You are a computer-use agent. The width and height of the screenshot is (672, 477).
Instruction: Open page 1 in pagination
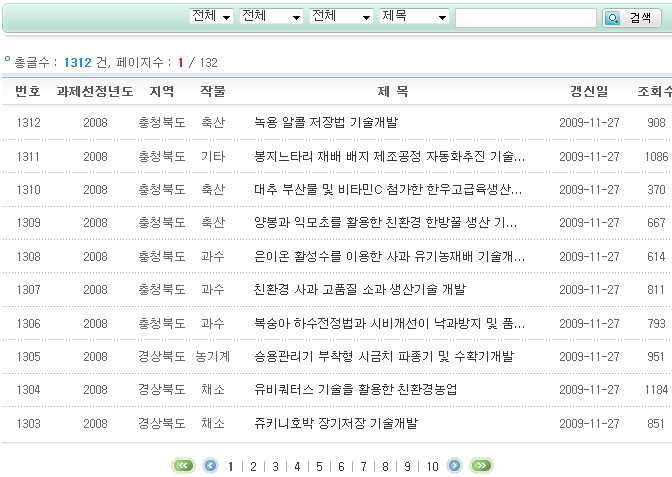pyautogui.click(x=231, y=466)
